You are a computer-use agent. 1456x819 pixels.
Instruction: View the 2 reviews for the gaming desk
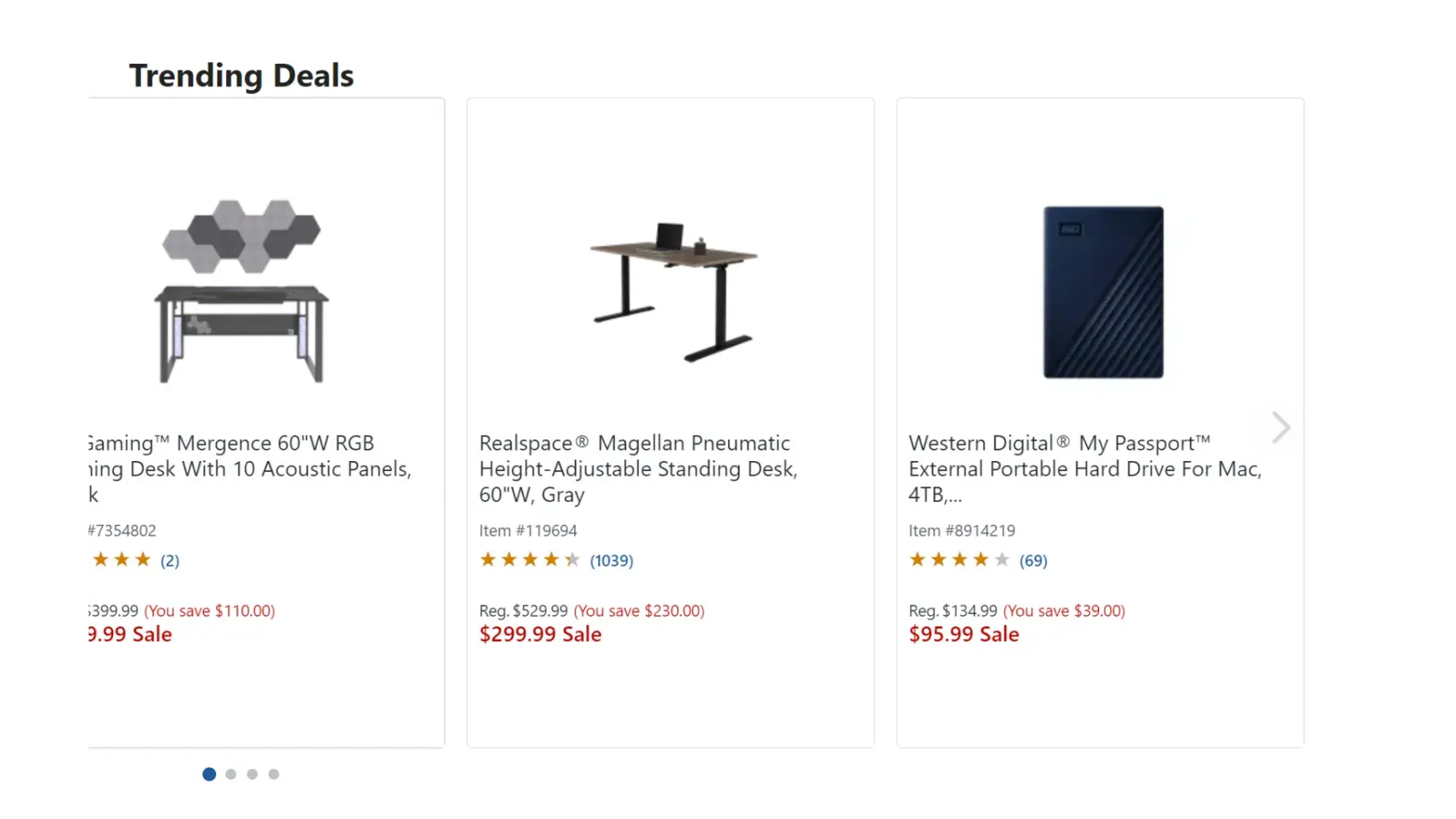click(x=170, y=561)
